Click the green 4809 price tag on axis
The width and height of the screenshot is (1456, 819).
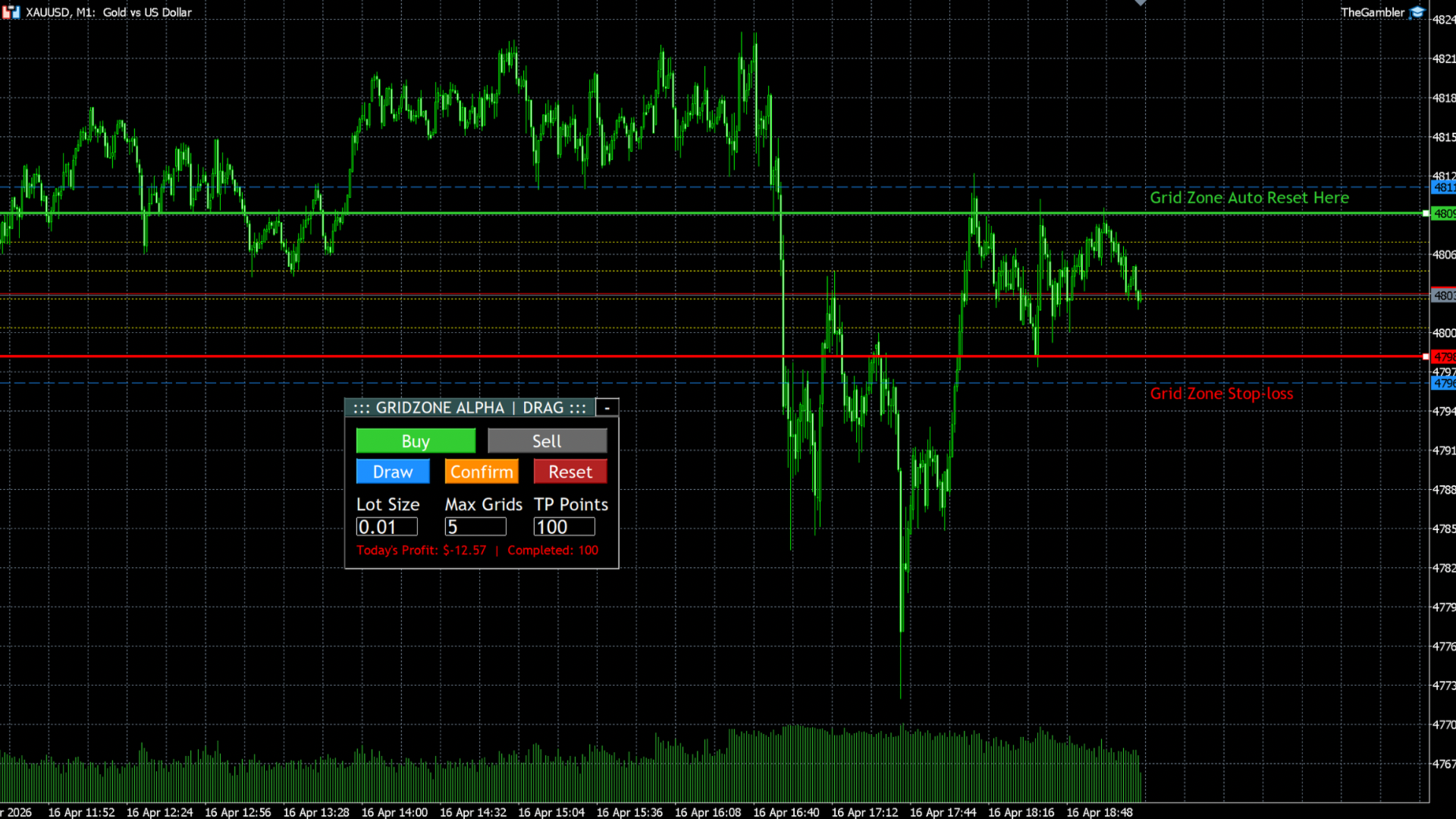click(1443, 214)
